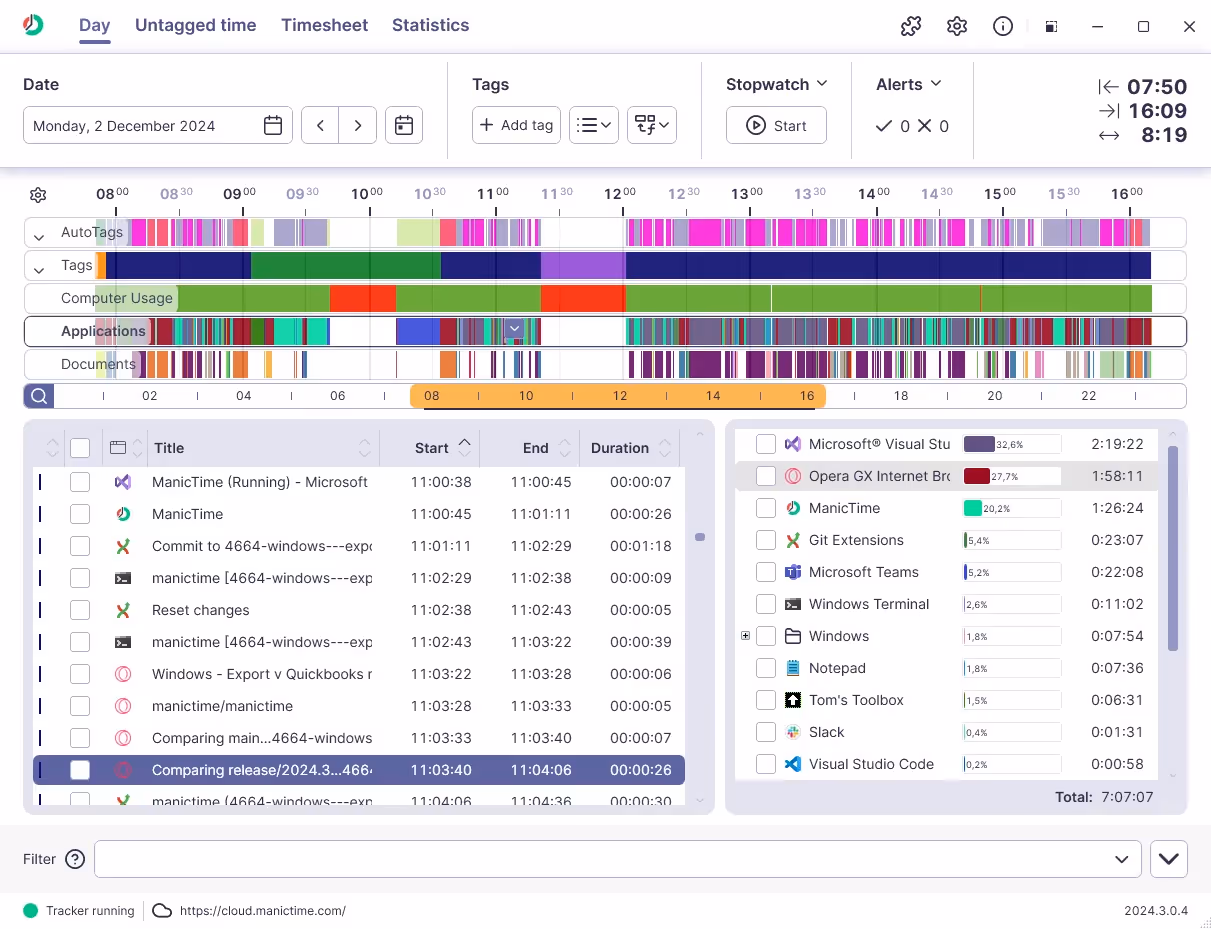
Task: Start the stopwatch
Action: (x=776, y=125)
